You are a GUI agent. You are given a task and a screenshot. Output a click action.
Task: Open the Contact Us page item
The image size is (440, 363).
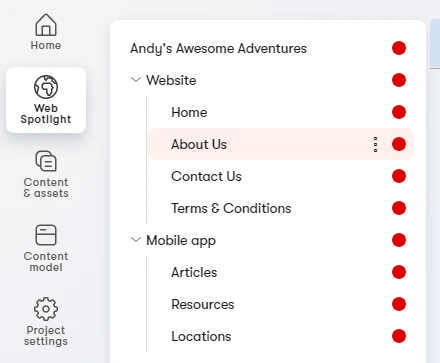(x=206, y=176)
